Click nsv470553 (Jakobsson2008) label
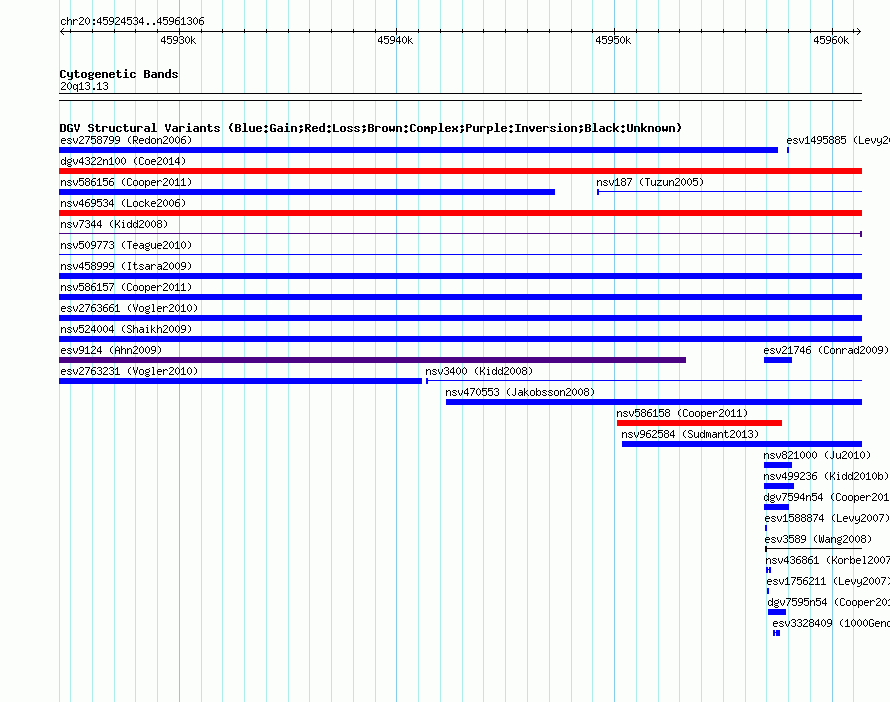 (x=520, y=392)
